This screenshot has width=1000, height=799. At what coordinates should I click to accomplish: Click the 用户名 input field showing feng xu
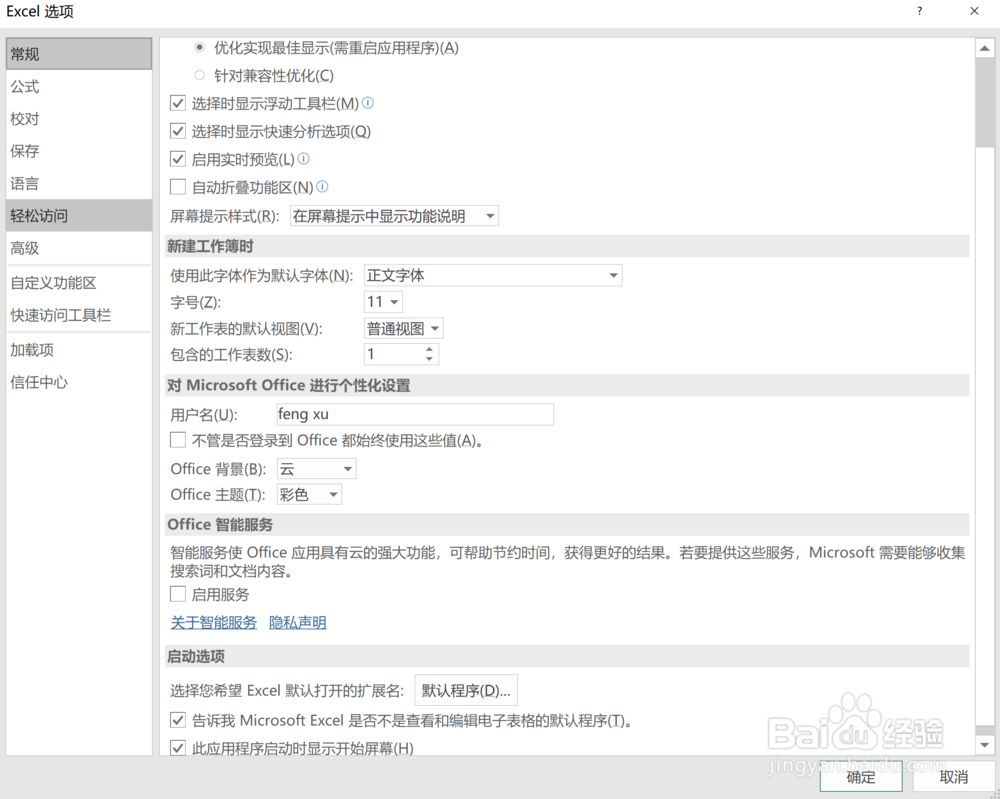pos(415,414)
